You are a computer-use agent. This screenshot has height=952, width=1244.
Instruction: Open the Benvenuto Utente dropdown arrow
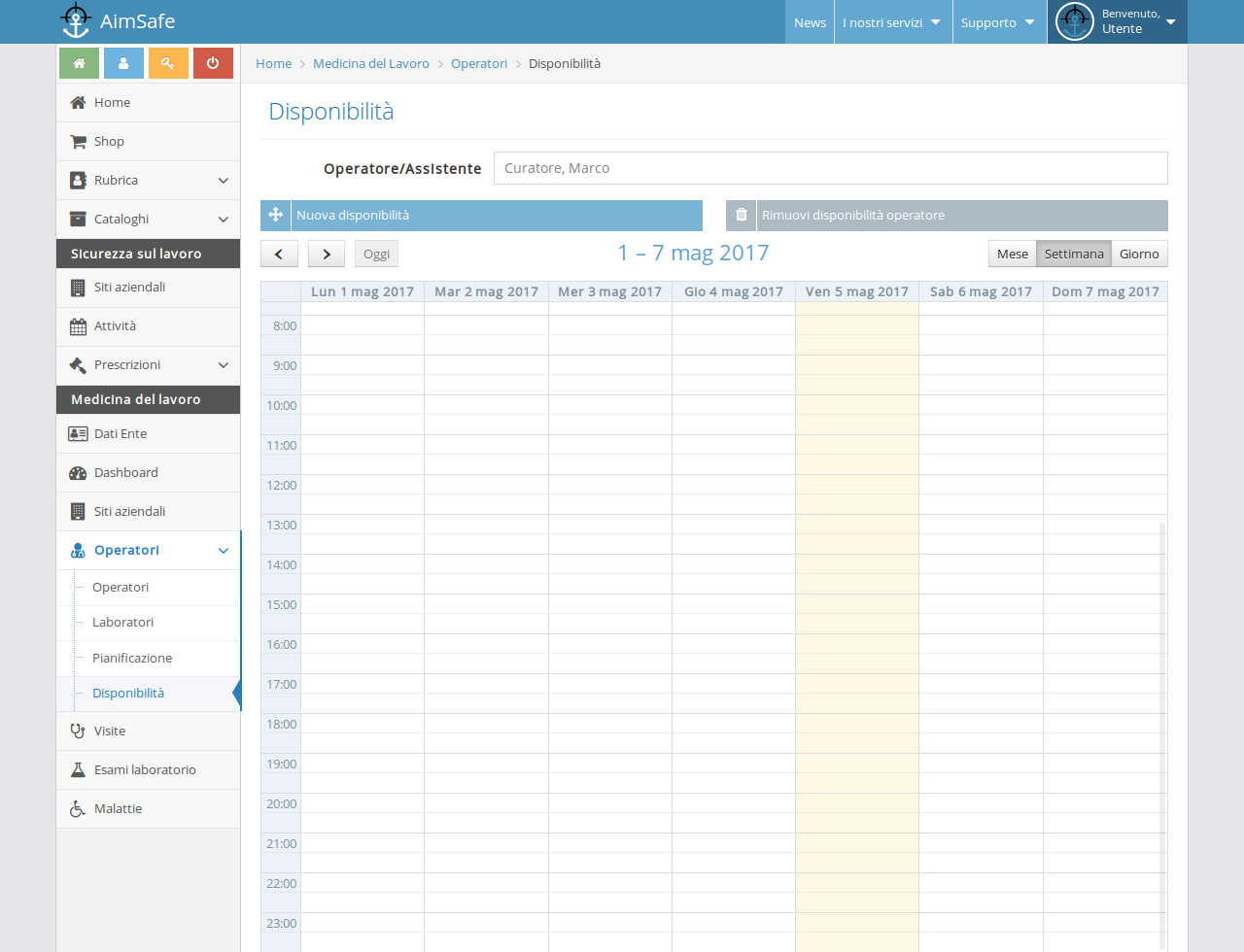coord(1171,22)
